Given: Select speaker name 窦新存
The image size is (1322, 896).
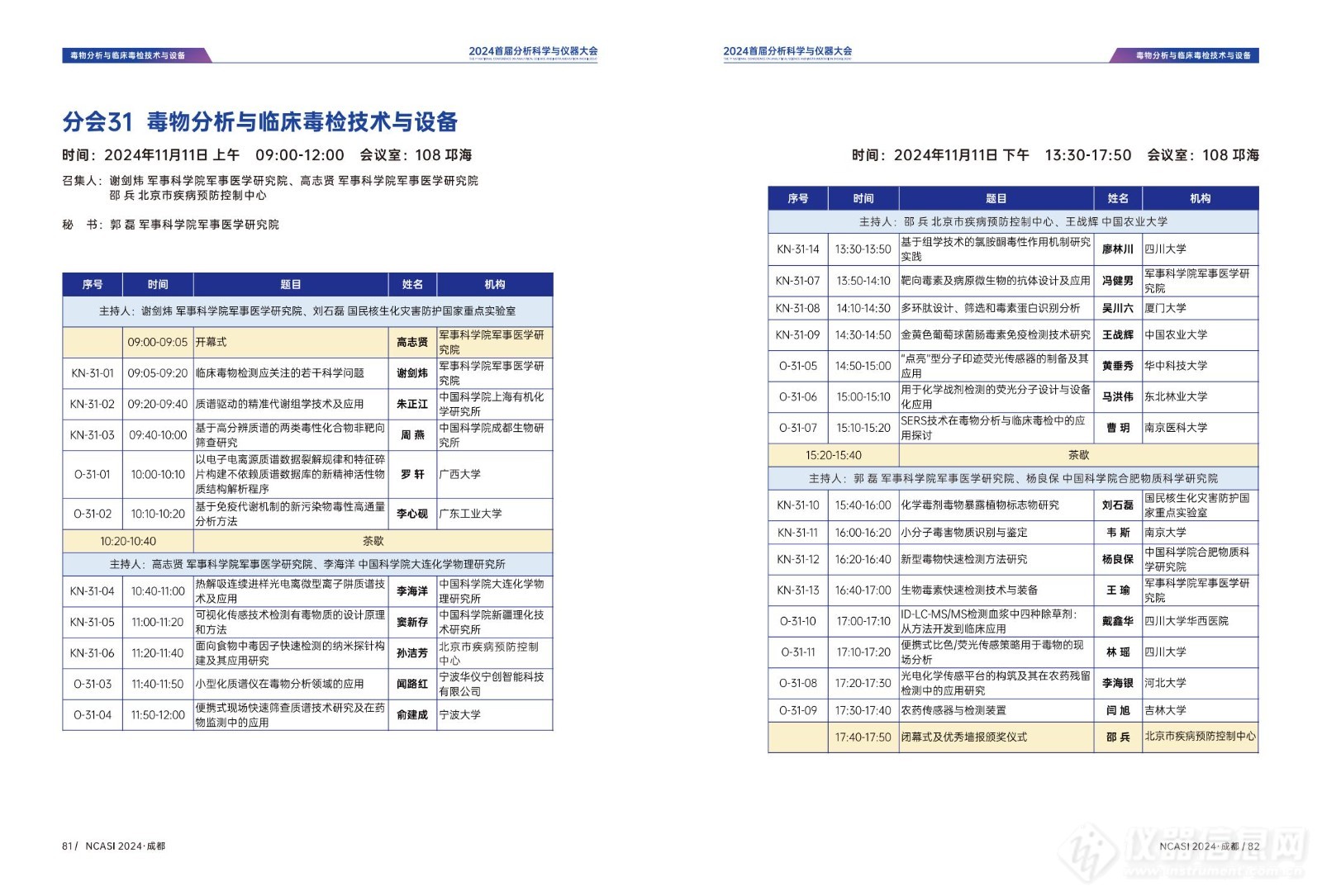Looking at the screenshot, I should click(412, 622).
